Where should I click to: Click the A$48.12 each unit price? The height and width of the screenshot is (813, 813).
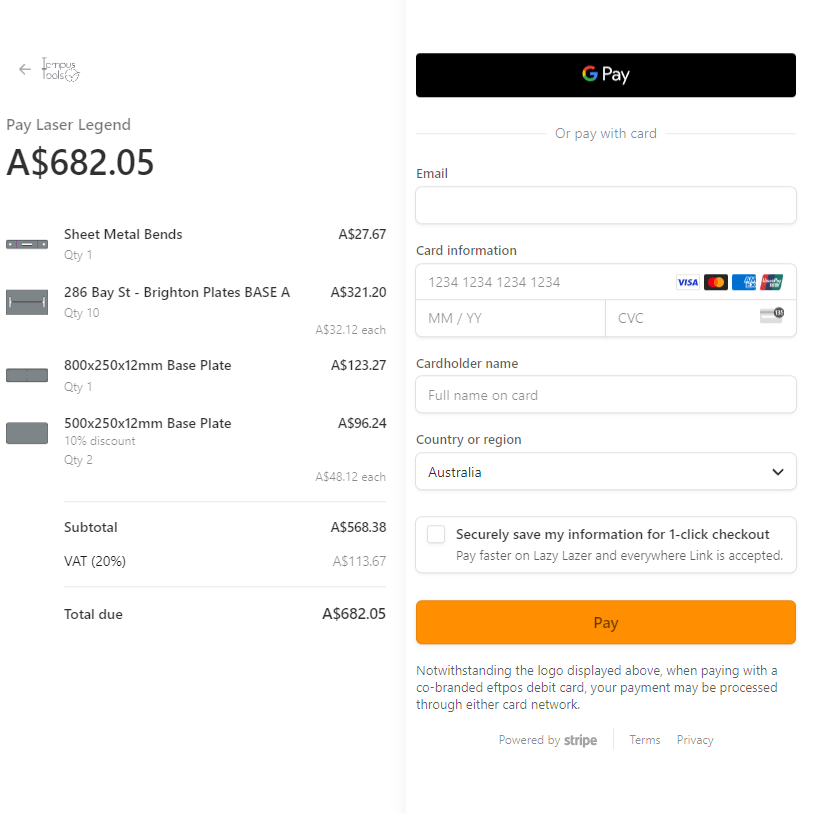click(351, 476)
